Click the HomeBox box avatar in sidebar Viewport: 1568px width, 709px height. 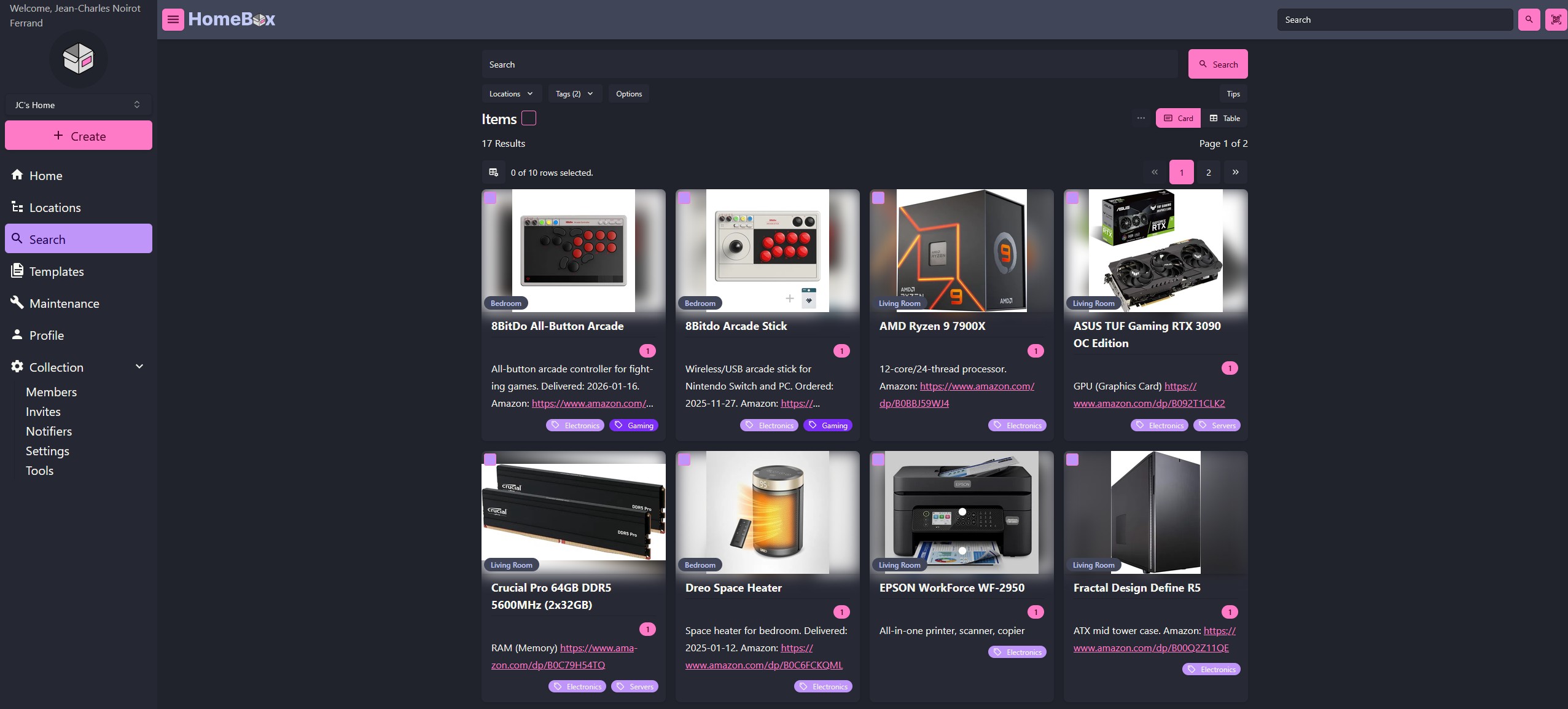[x=79, y=59]
